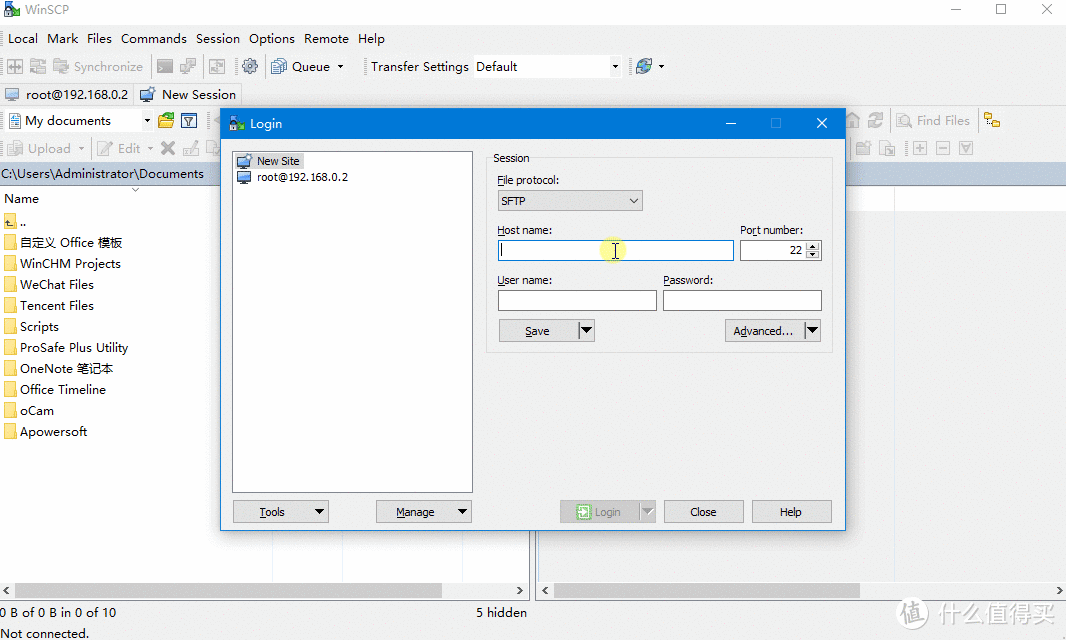The image size is (1066, 640).
Task: Click the Login button
Action: click(599, 511)
